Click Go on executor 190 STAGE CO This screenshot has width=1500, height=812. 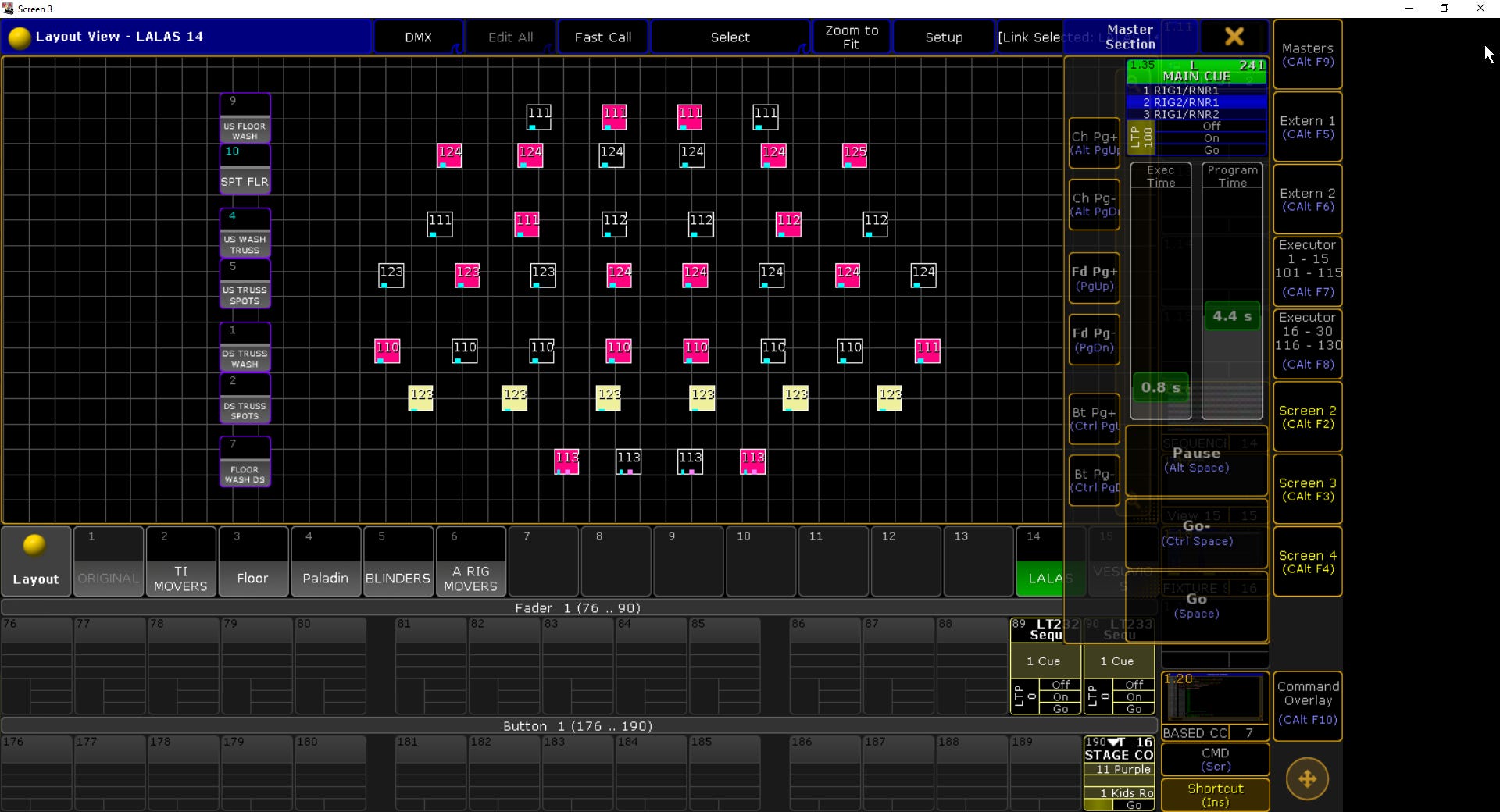1134,805
